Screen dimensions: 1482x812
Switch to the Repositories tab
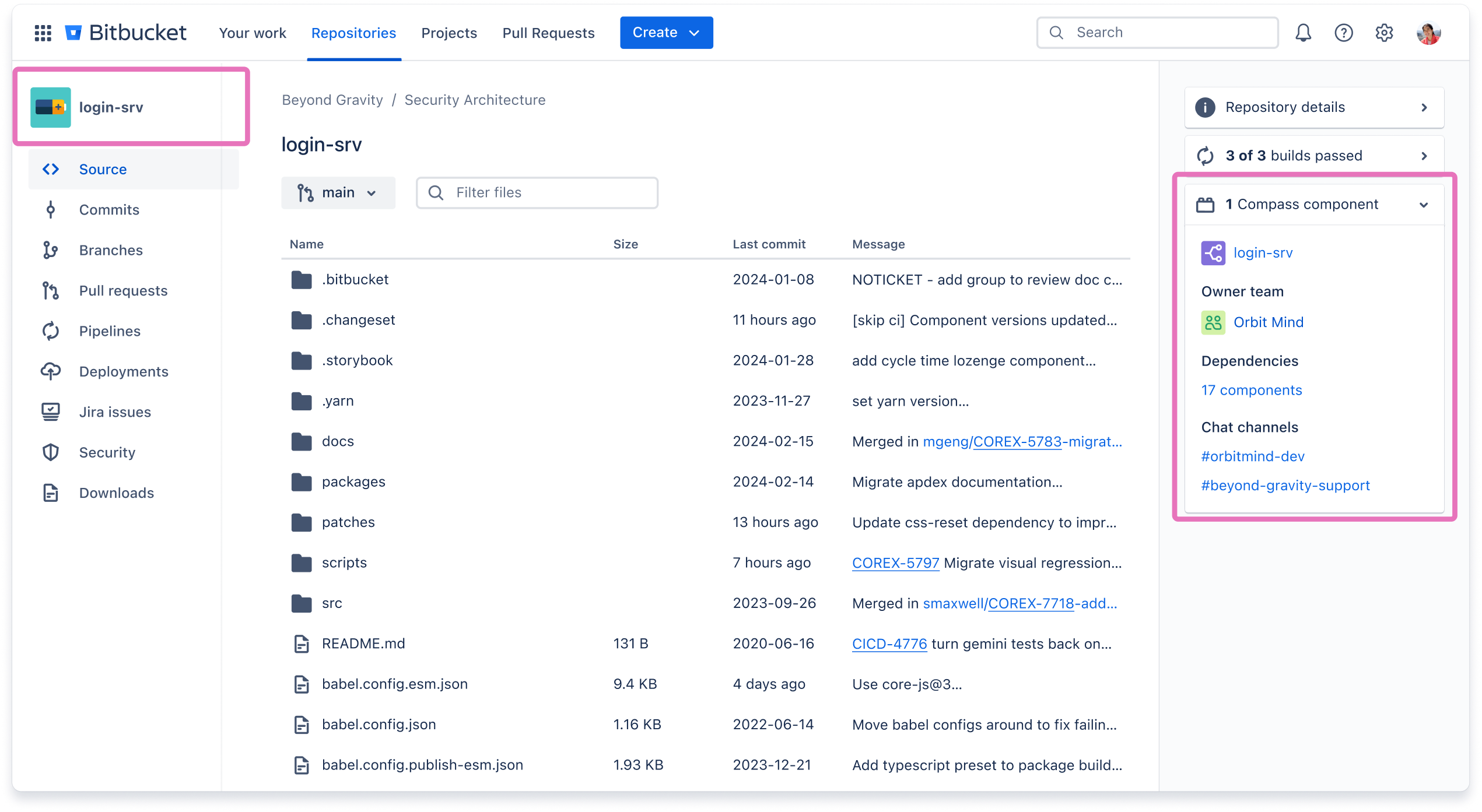point(353,33)
